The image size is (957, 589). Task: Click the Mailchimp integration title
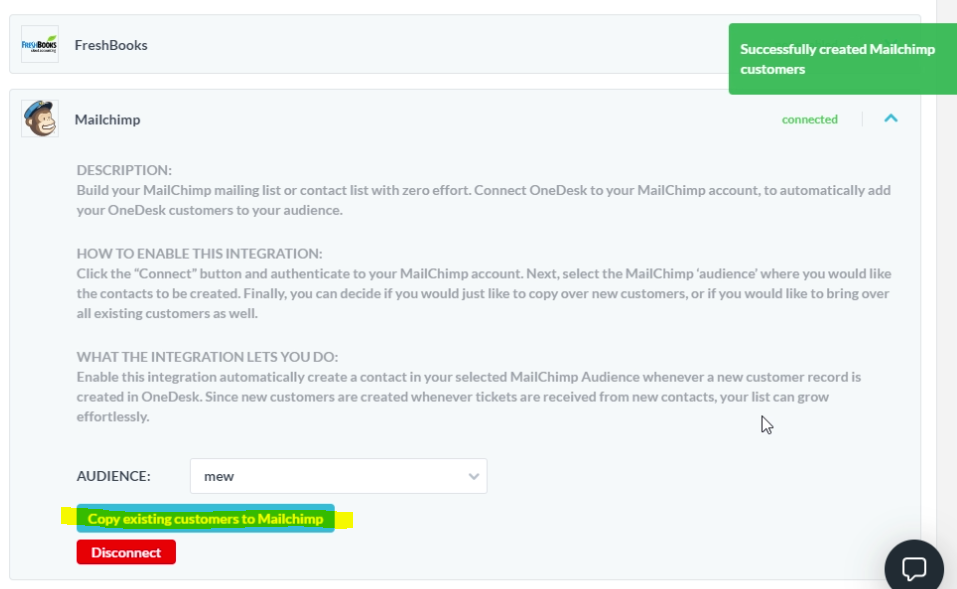point(107,119)
